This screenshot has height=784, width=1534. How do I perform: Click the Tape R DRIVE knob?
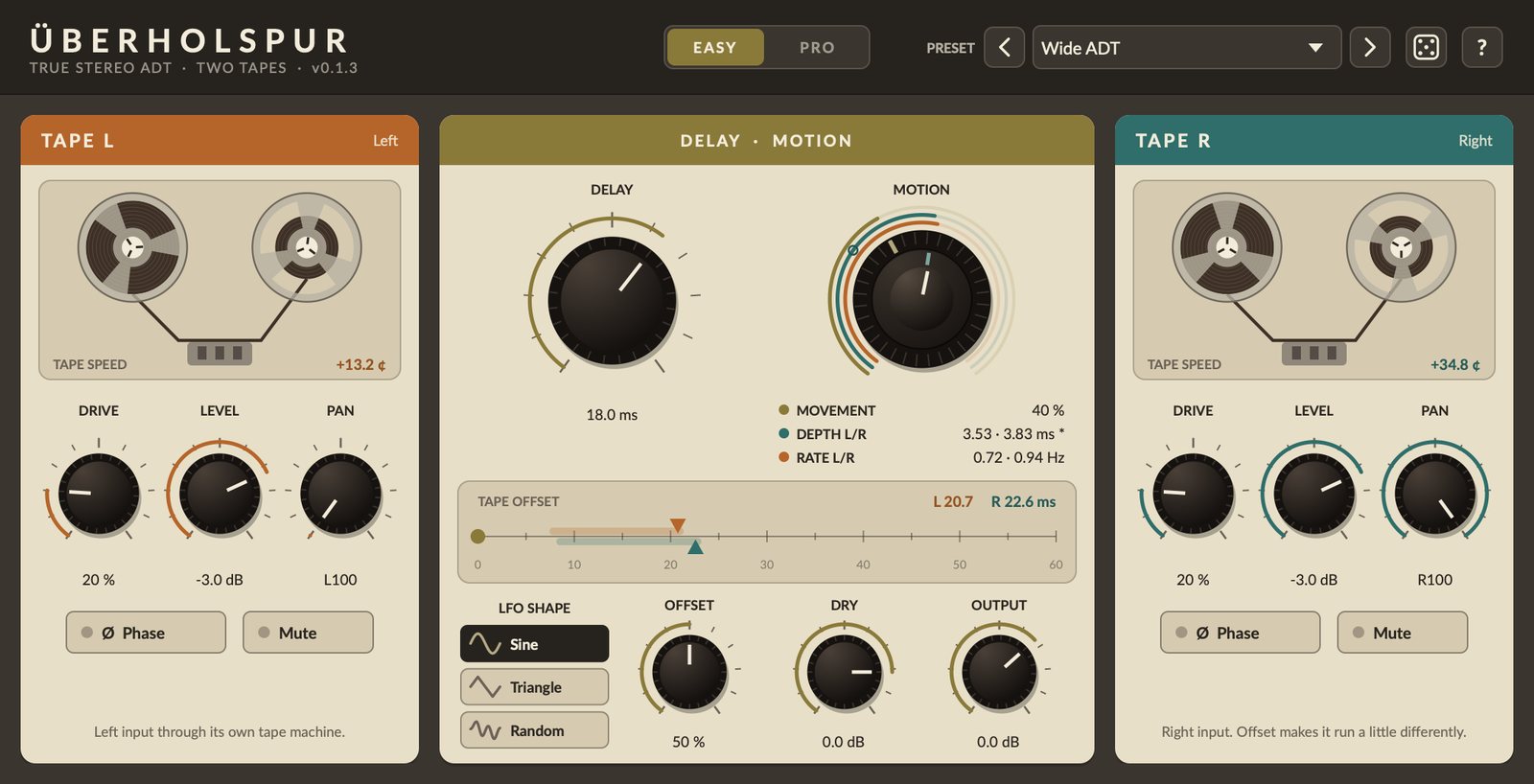coord(1193,495)
